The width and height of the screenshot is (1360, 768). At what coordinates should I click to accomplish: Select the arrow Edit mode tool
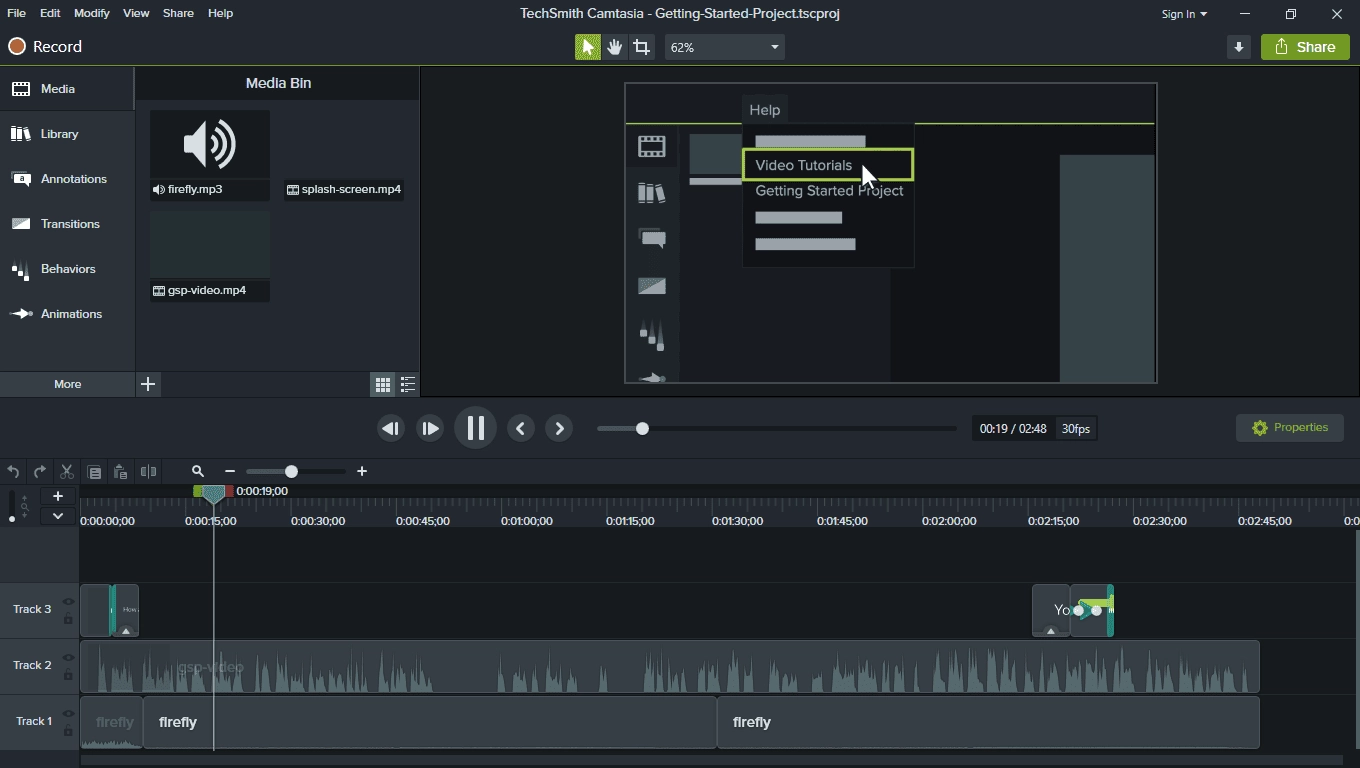click(x=587, y=47)
